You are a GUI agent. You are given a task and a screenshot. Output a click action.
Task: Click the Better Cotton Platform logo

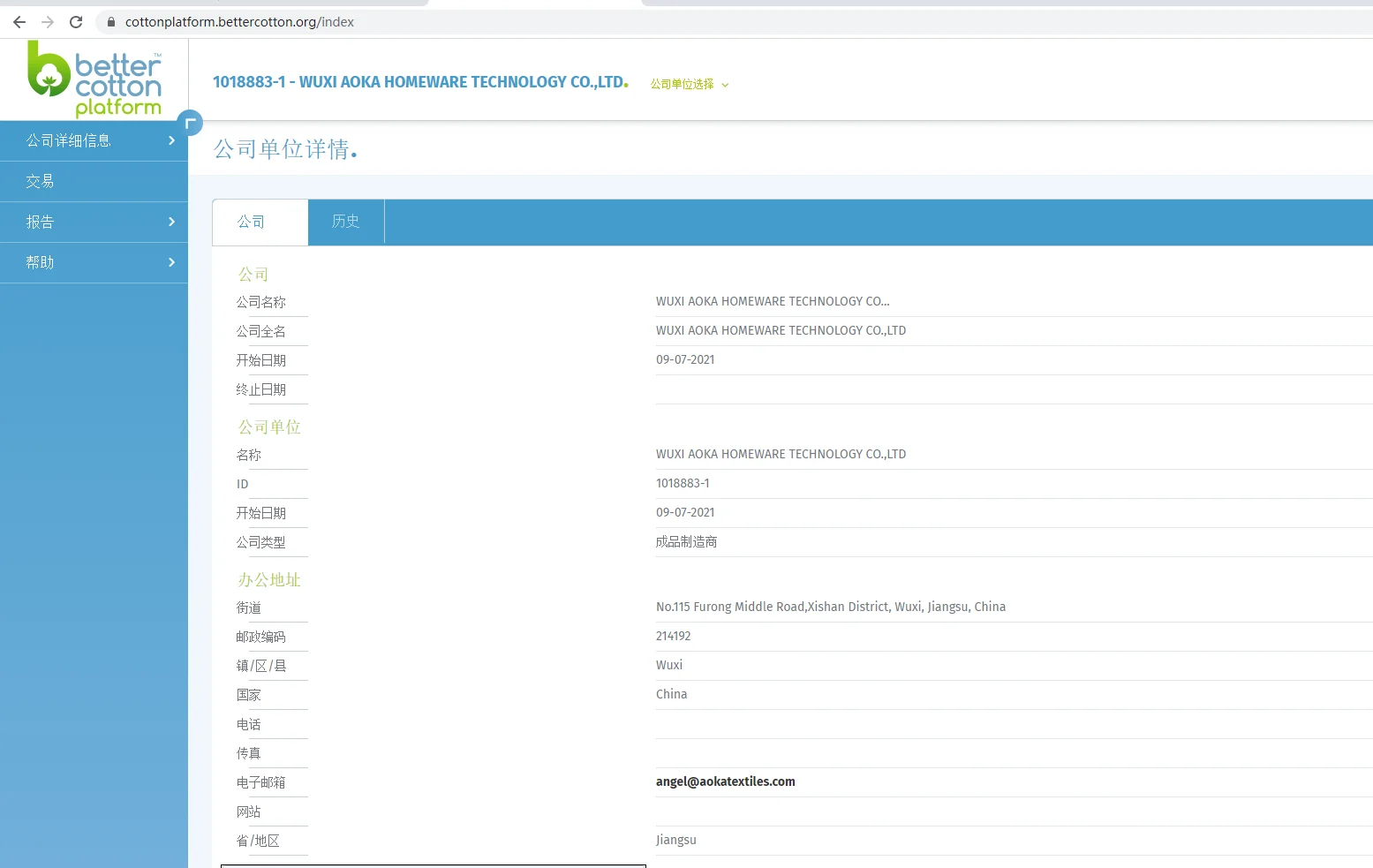point(94,79)
